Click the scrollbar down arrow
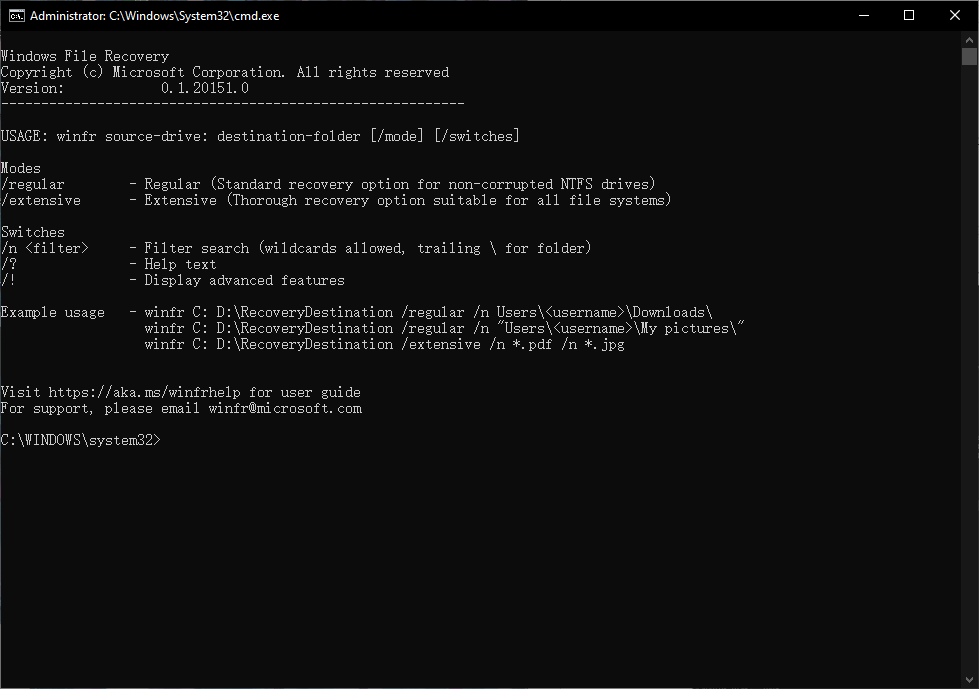 pos(970,680)
